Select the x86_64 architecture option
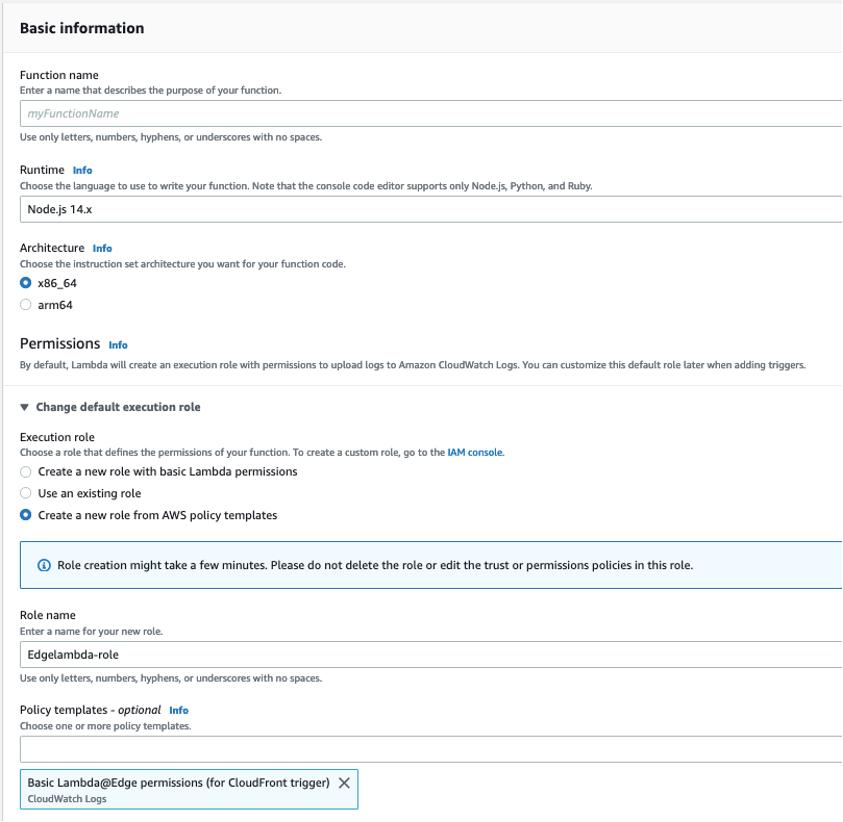 click(x=25, y=282)
